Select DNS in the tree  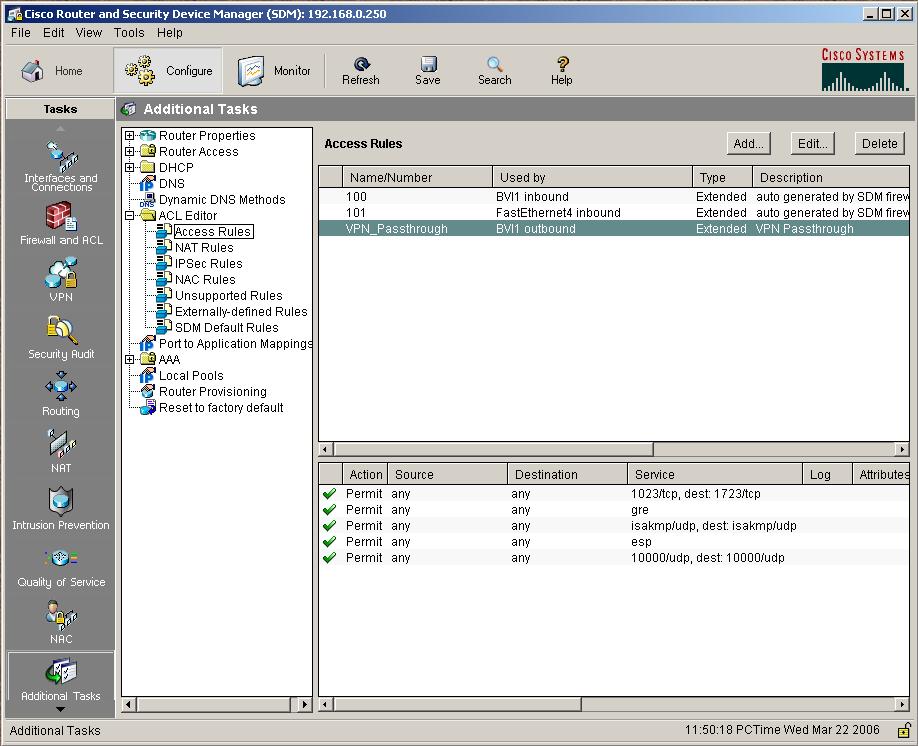(172, 184)
